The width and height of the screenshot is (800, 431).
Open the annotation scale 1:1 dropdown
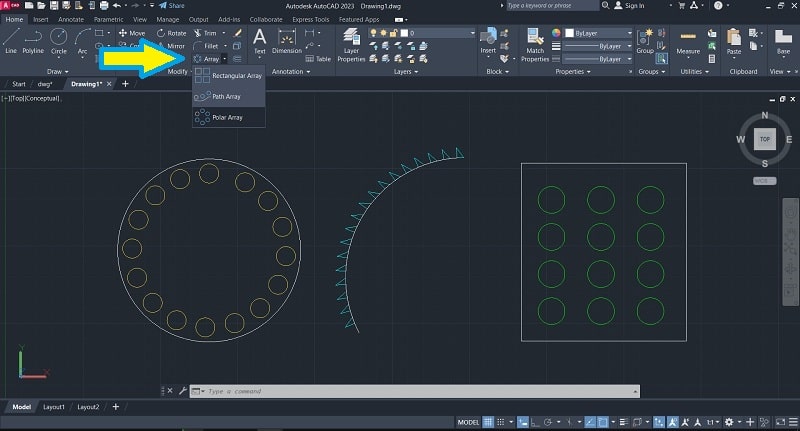pyautogui.click(x=712, y=422)
